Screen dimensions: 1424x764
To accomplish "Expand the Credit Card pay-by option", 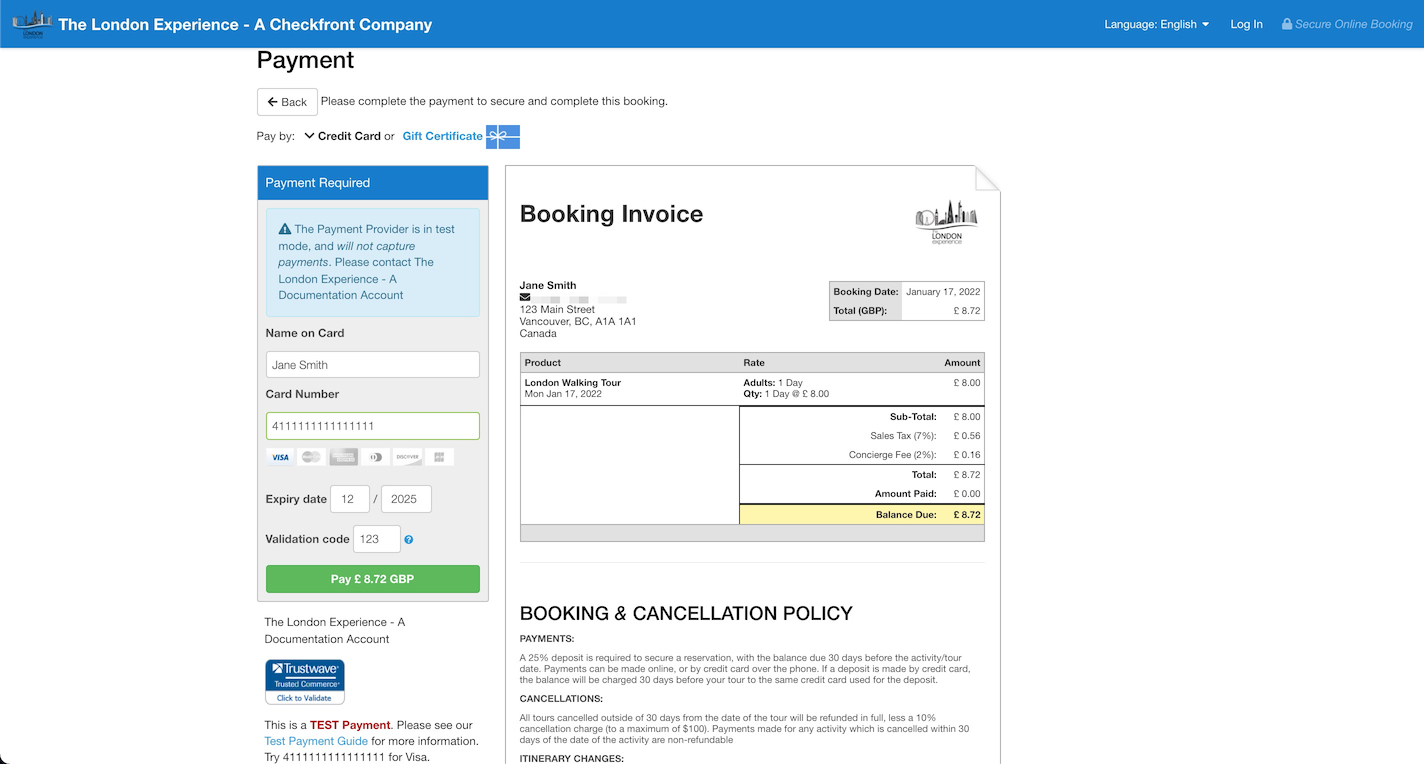I will (342, 136).
